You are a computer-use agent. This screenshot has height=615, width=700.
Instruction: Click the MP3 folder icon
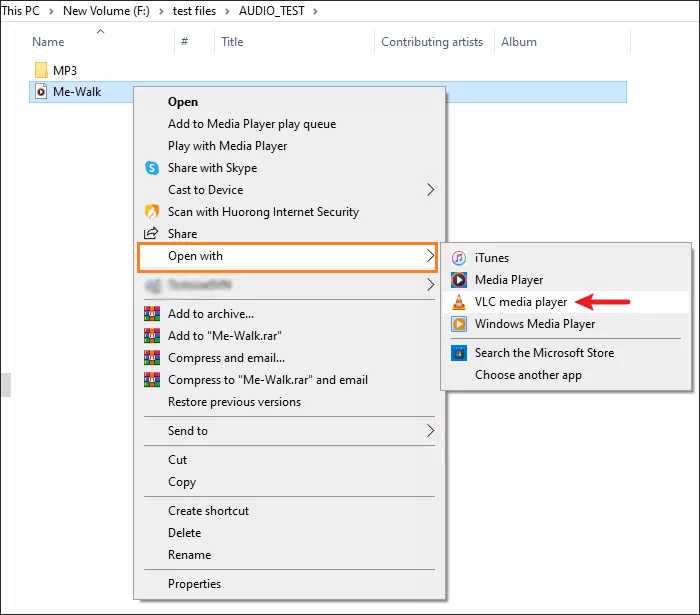pyautogui.click(x=41, y=70)
